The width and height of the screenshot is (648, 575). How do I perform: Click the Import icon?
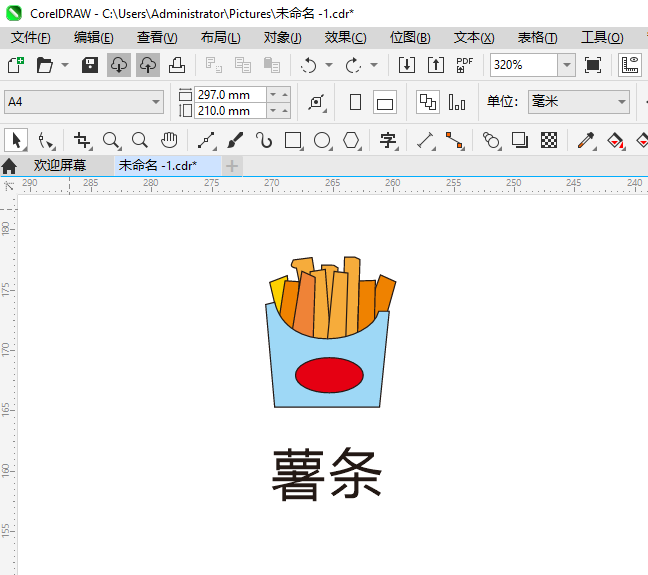tap(407, 65)
